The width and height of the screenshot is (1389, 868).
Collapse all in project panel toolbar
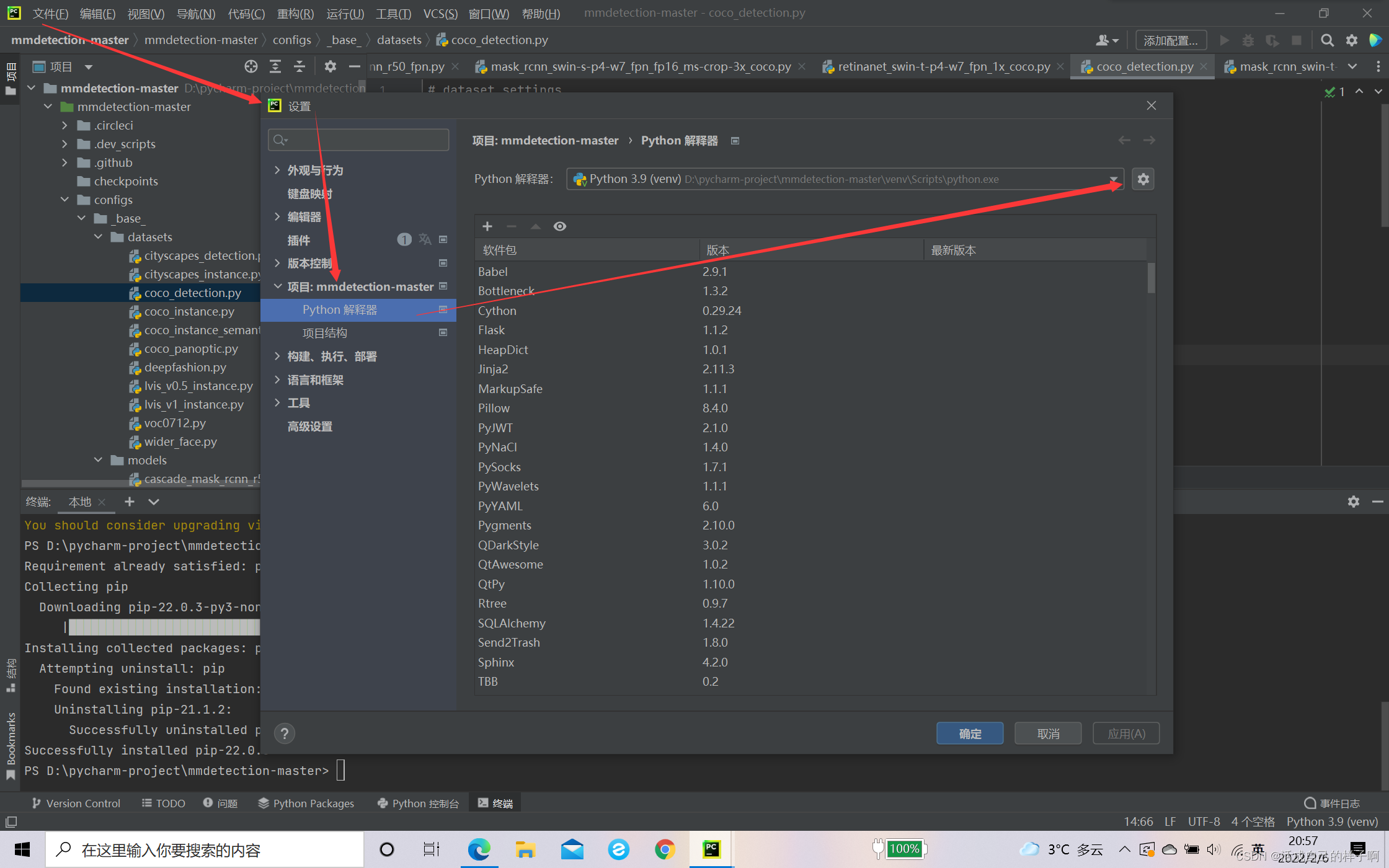(300, 66)
